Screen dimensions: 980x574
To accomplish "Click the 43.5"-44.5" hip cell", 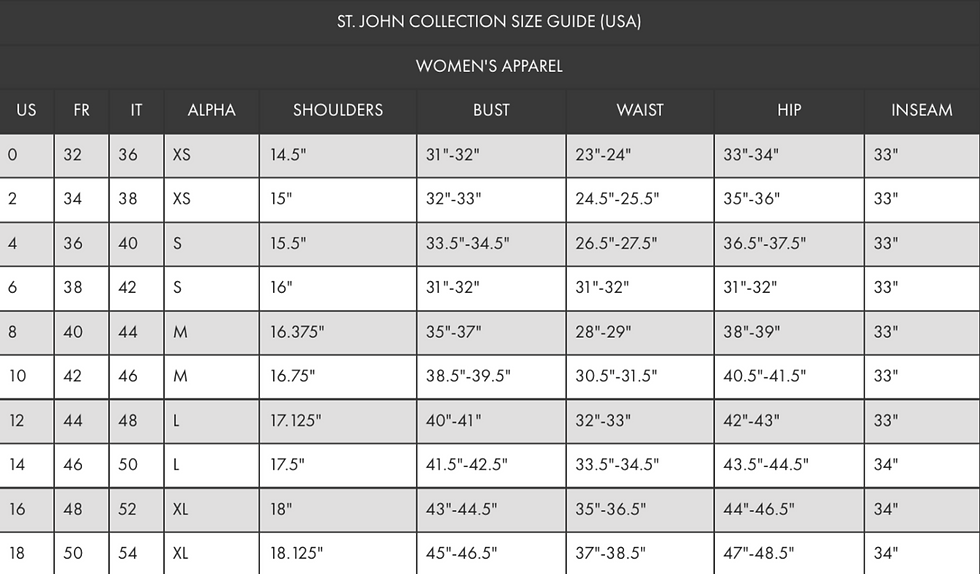I will (x=789, y=465).
